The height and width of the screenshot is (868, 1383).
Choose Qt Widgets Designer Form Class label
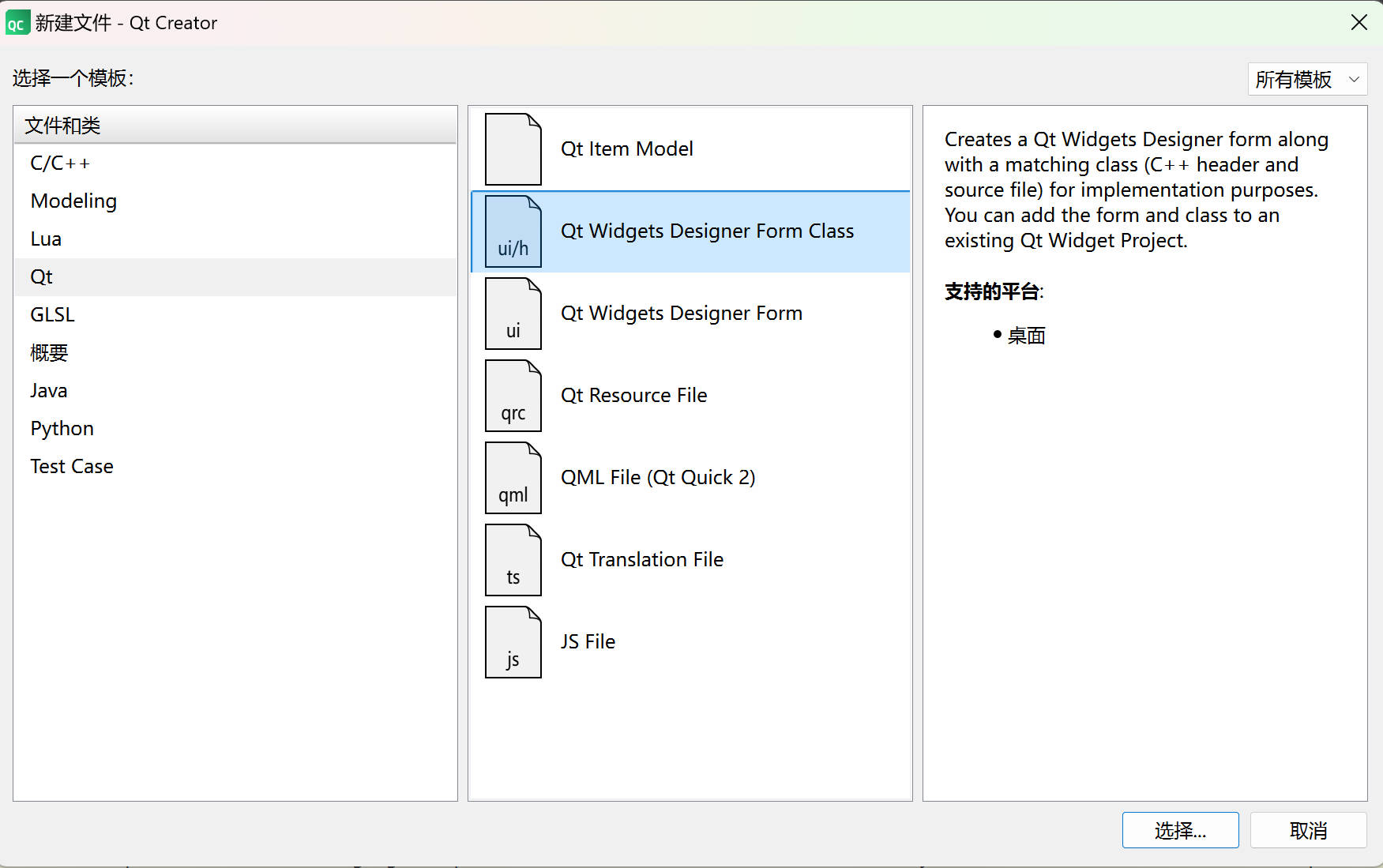pyautogui.click(x=708, y=231)
